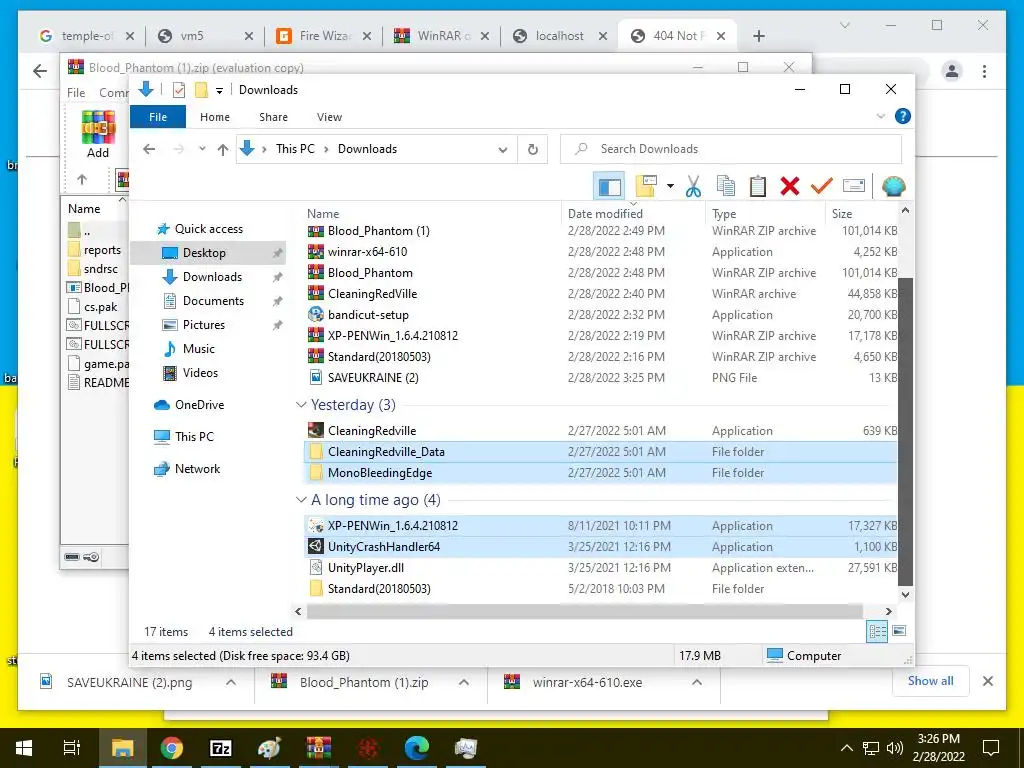Screen dimensions: 1024x768
Task: Select Network in the navigation pane
Action: pyautogui.click(x=197, y=469)
